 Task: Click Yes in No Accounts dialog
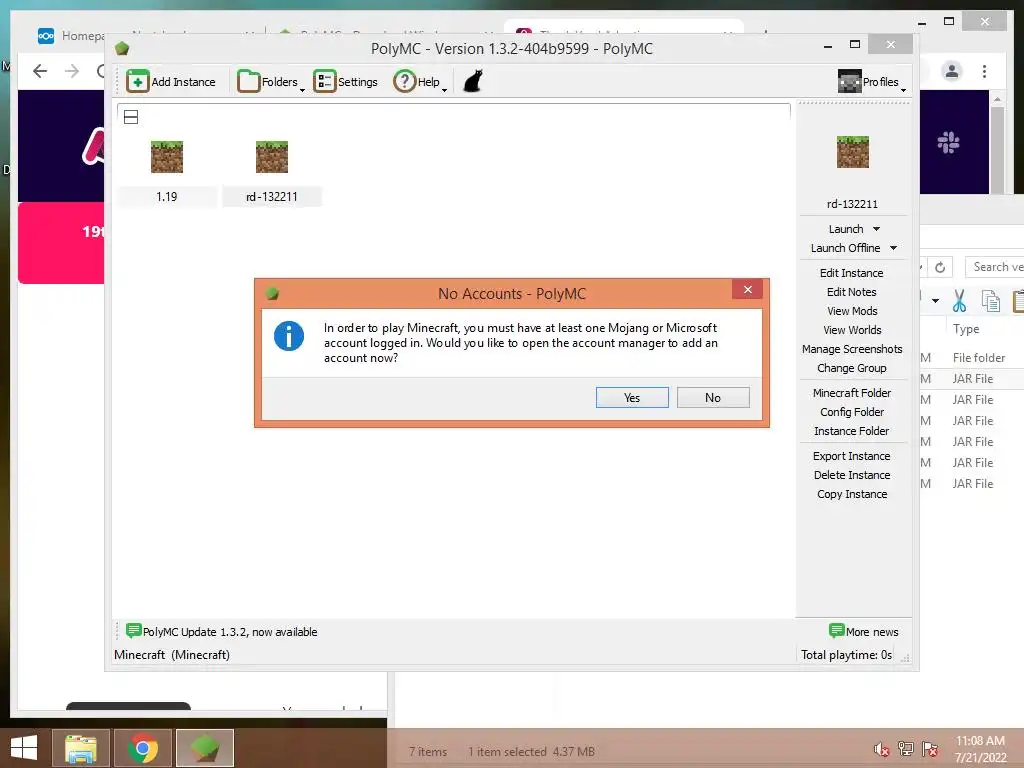[x=632, y=398]
